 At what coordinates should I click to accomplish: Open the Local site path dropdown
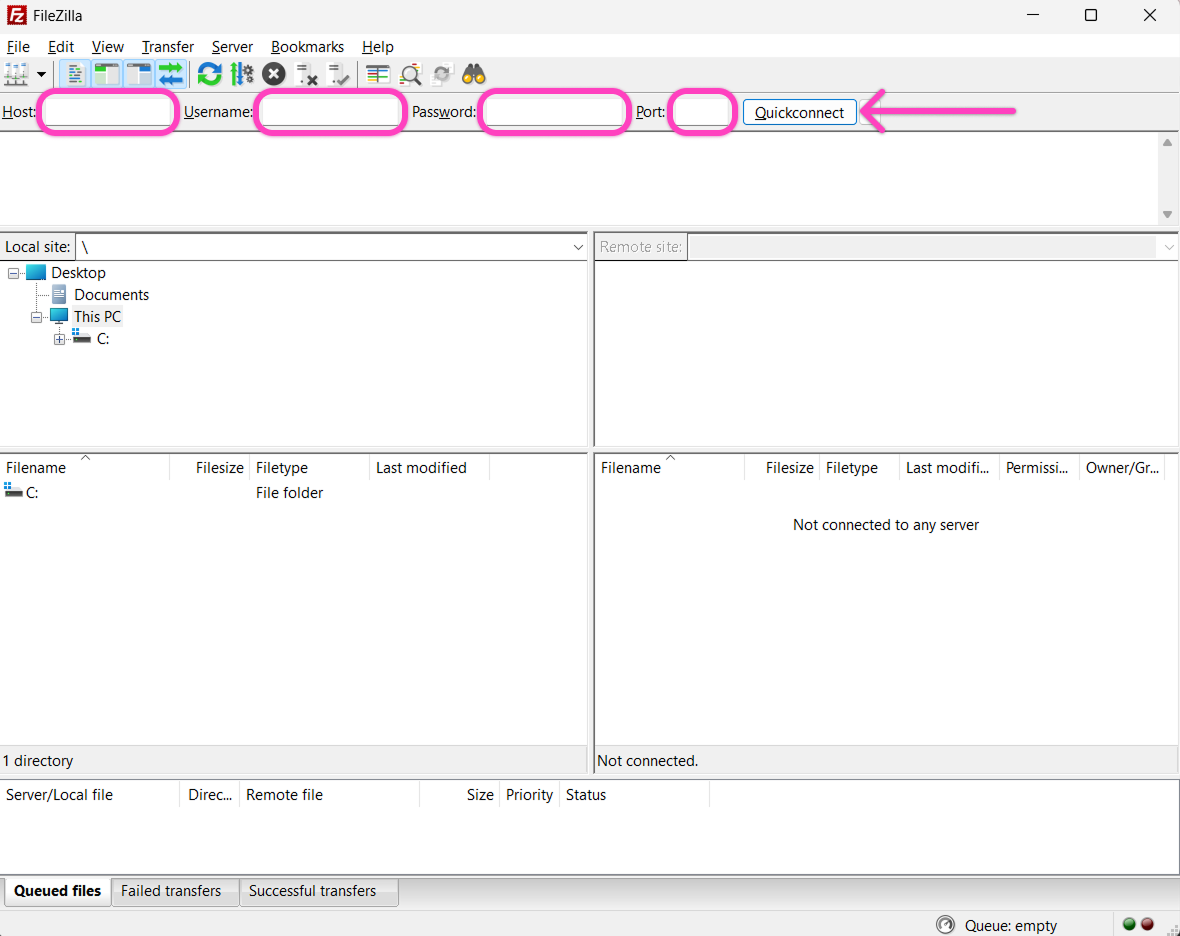click(578, 247)
